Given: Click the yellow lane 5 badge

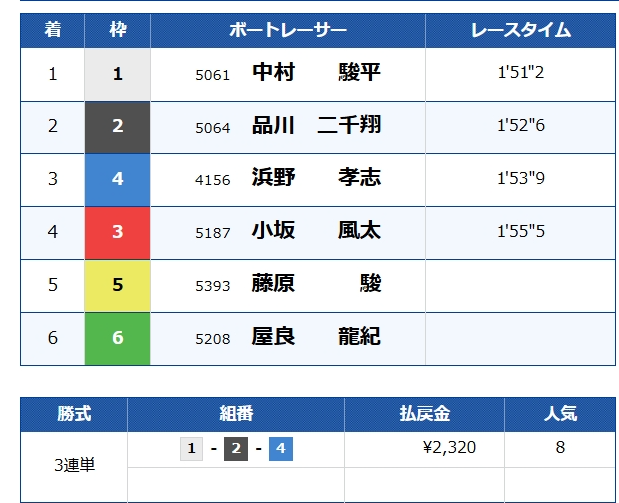Looking at the screenshot, I should pos(117,285).
